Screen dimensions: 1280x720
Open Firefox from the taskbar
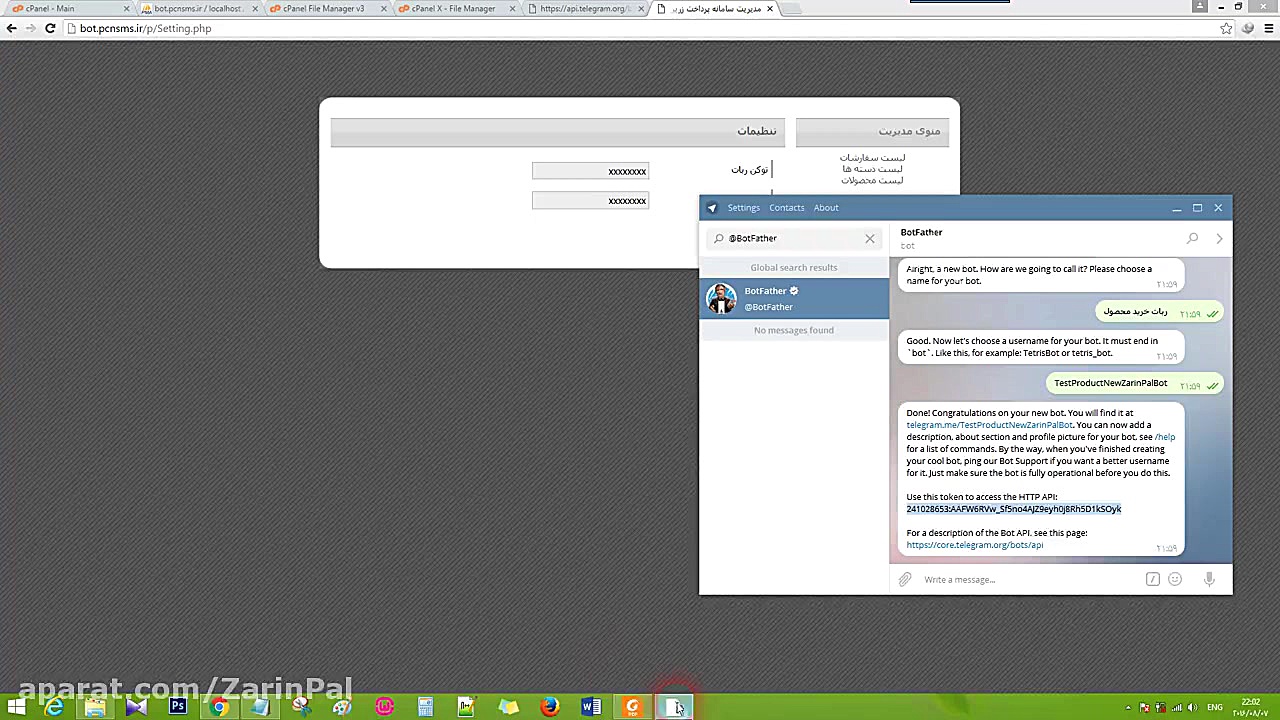(x=549, y=707)
